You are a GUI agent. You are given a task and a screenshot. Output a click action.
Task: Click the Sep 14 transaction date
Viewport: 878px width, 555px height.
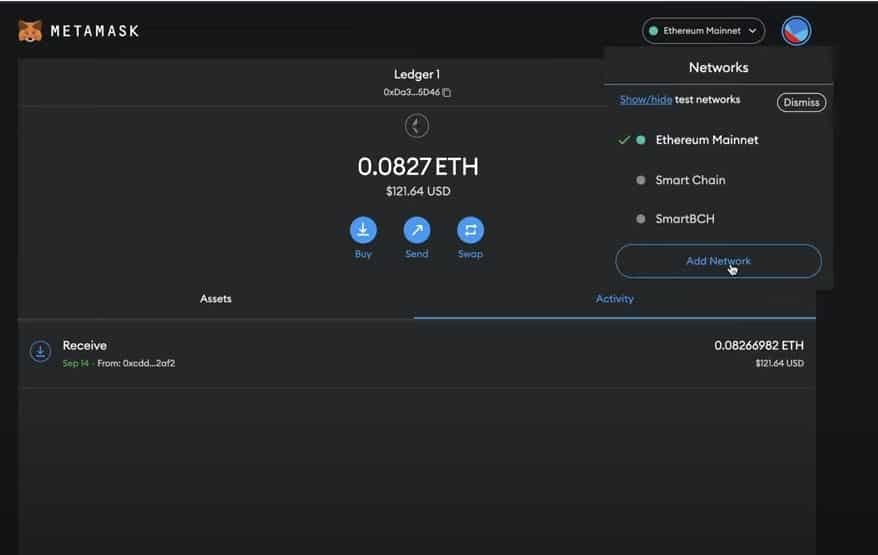click(x=76, y=363)
